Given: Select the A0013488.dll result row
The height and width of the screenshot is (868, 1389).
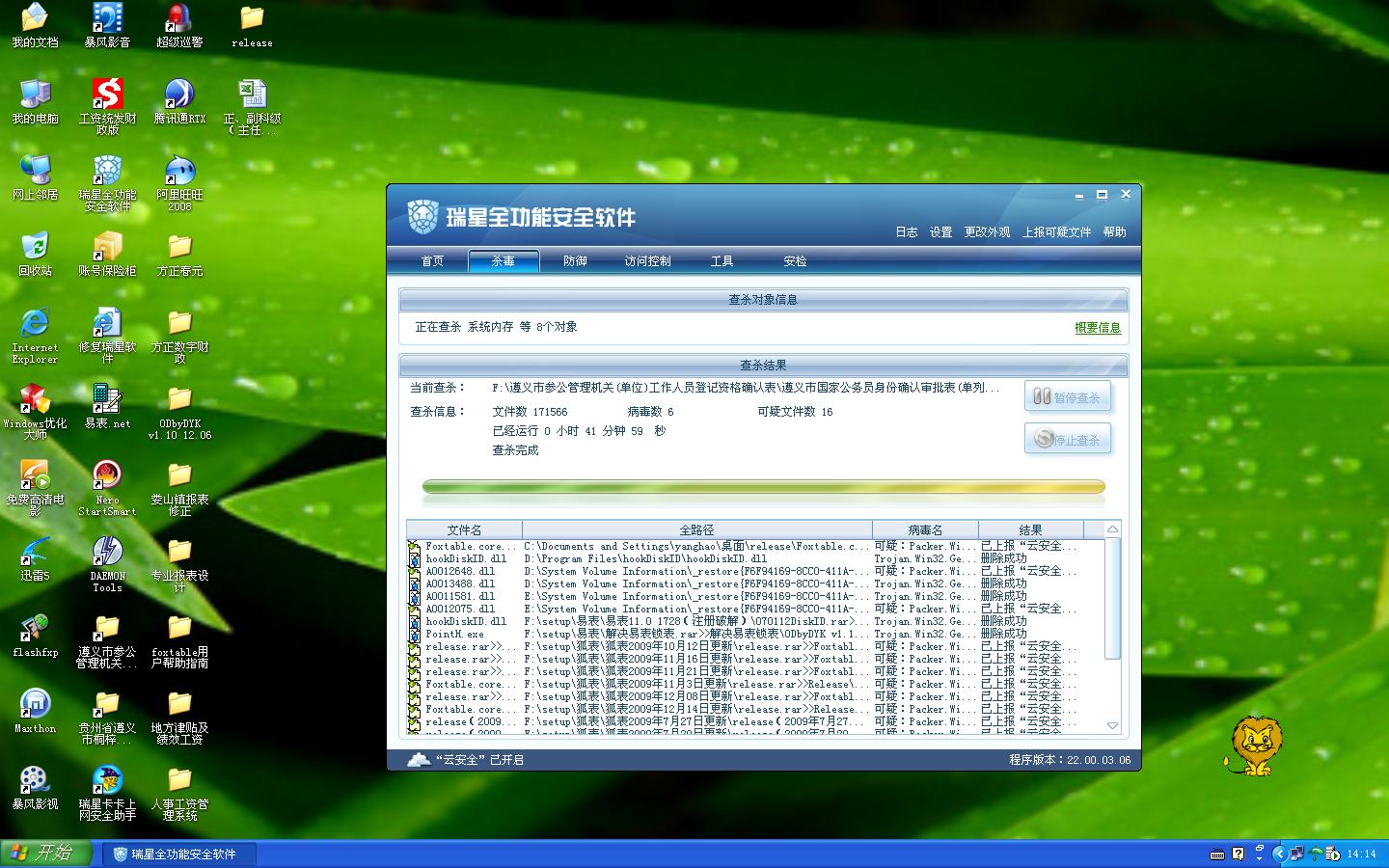Looking at the screenshot, I should click(x=754, y=584).
